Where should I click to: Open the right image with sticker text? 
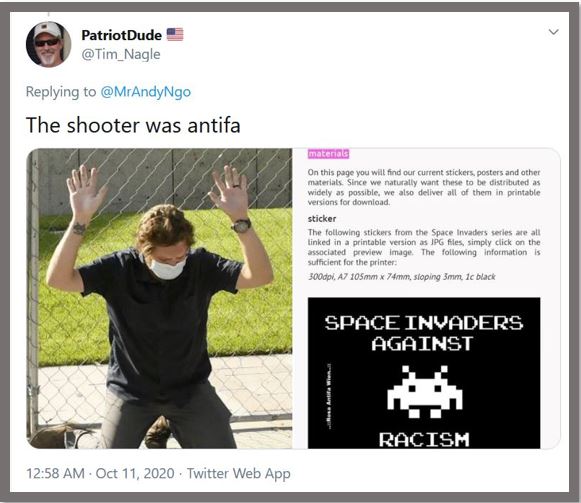click(x=426, y=298)
